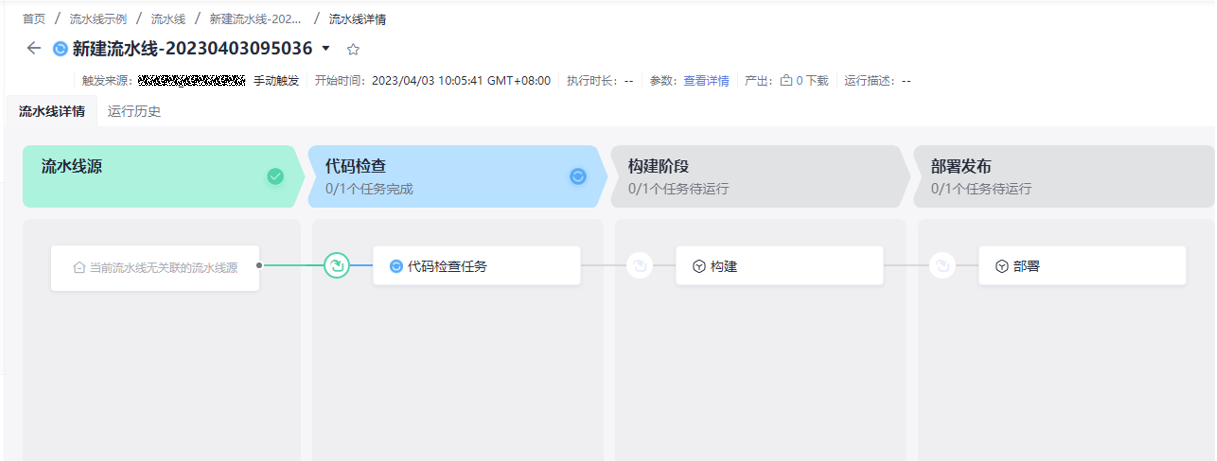Select the 流水线源 stage header
Viewport: 1217px width, 461px height.
pyautogui.click(x=161, y=176)
